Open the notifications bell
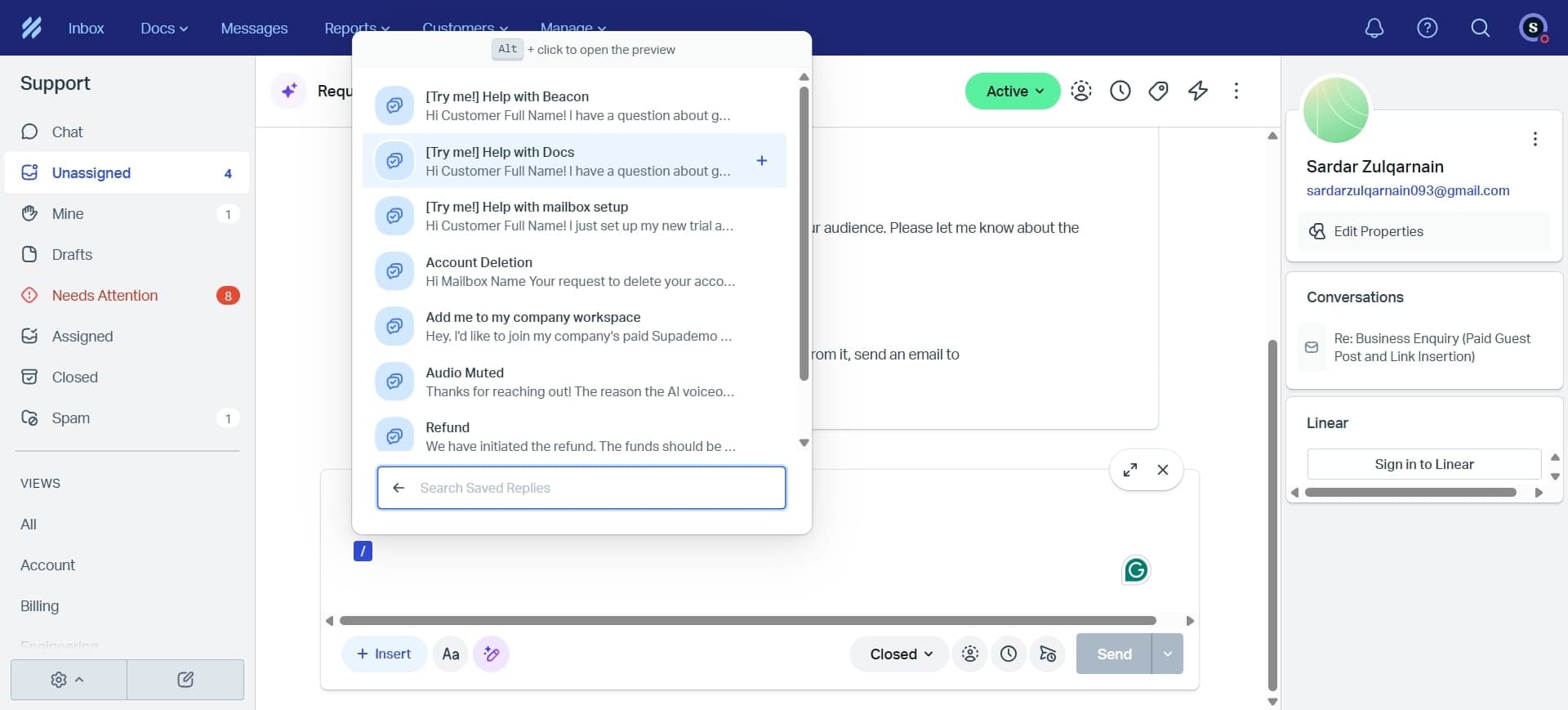This screenshot has height=710, width=1568. (x=1374, y=28)
